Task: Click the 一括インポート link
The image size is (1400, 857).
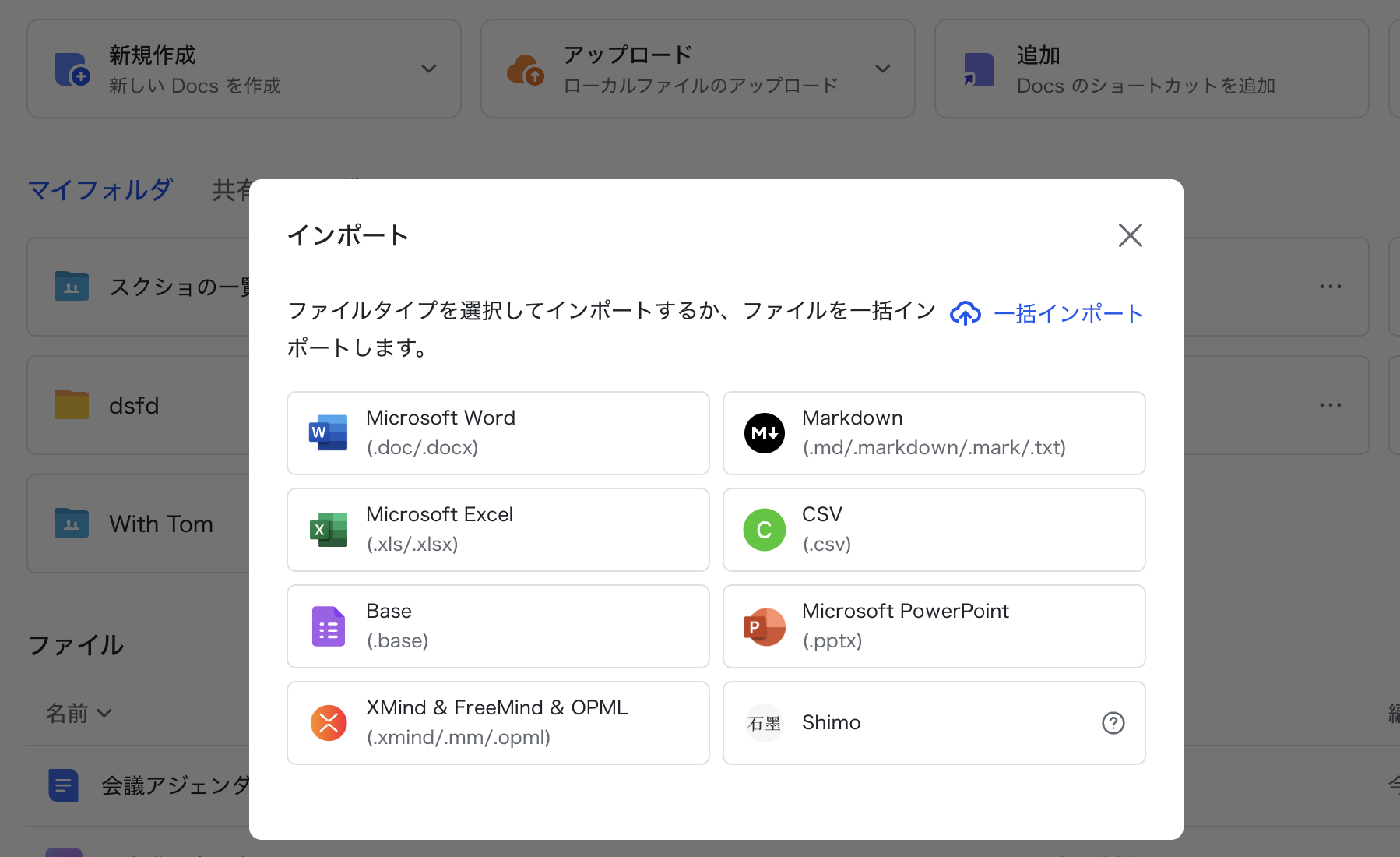Action: pyautogui.click(x=1068, y=313)
